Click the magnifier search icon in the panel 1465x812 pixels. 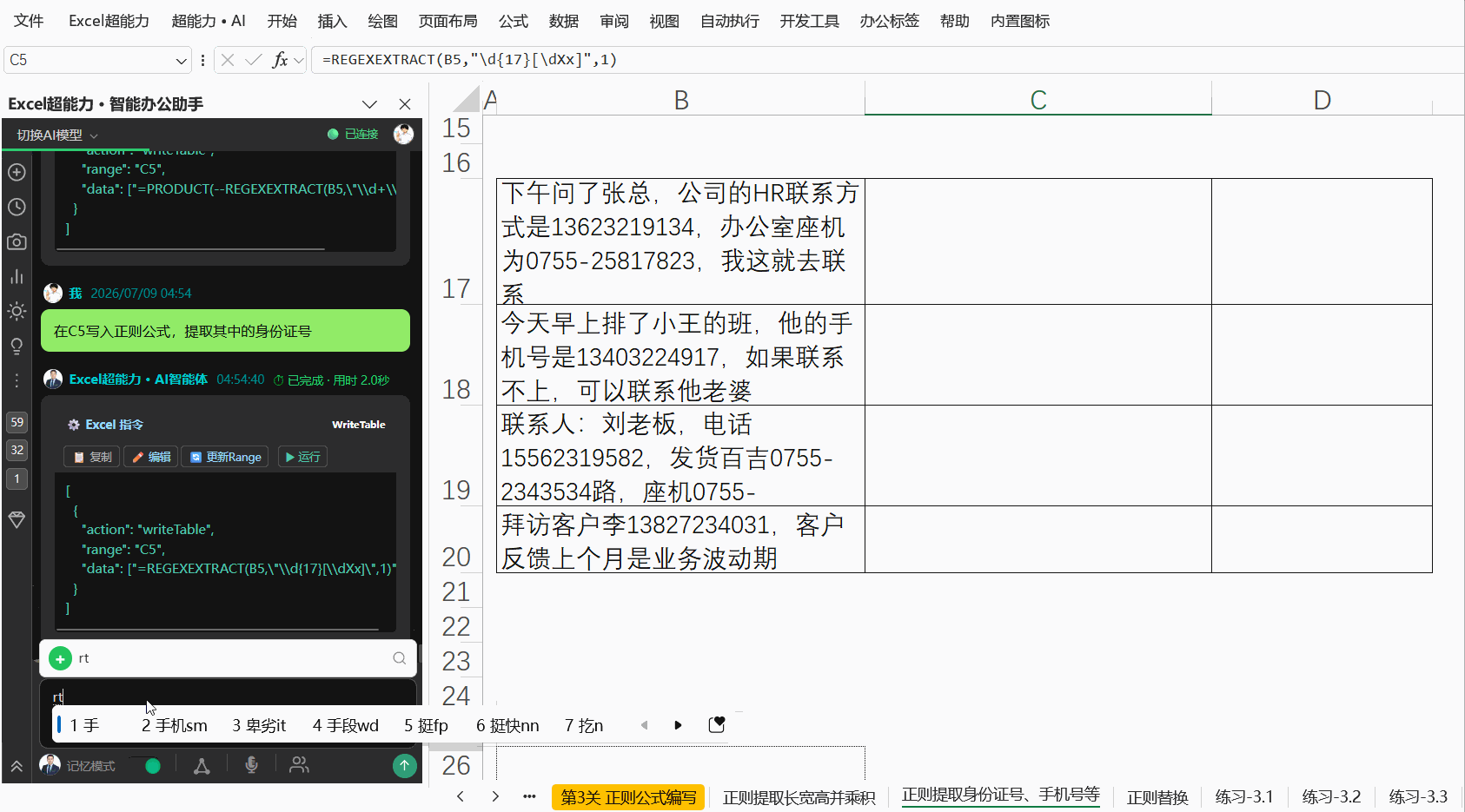click(399, 658)
